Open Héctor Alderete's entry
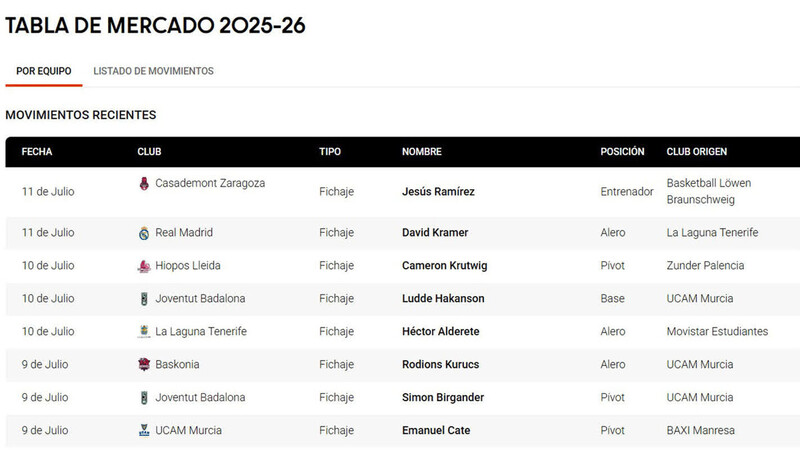 pos(441,332)
